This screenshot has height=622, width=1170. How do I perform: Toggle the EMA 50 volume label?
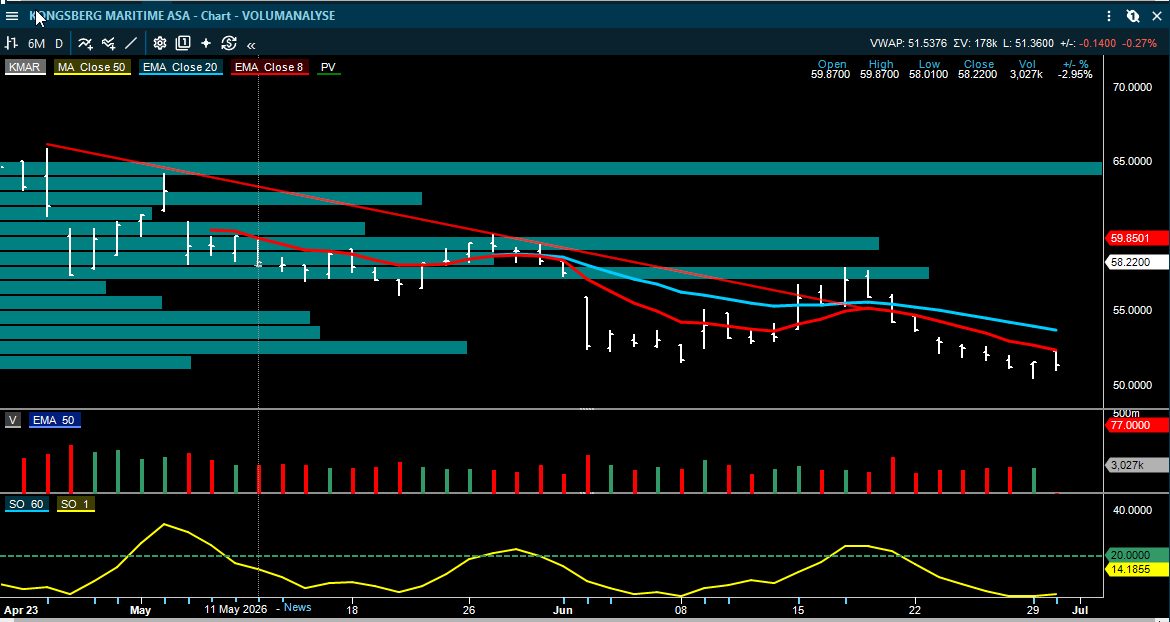click(54, 420)
